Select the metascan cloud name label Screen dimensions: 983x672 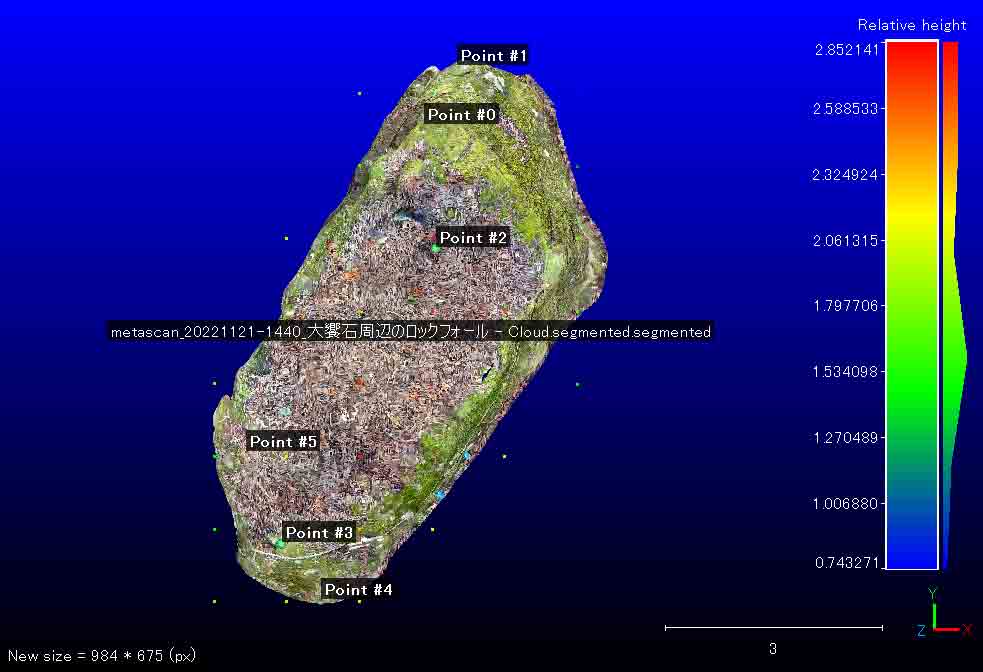click(x=411, y=332)
